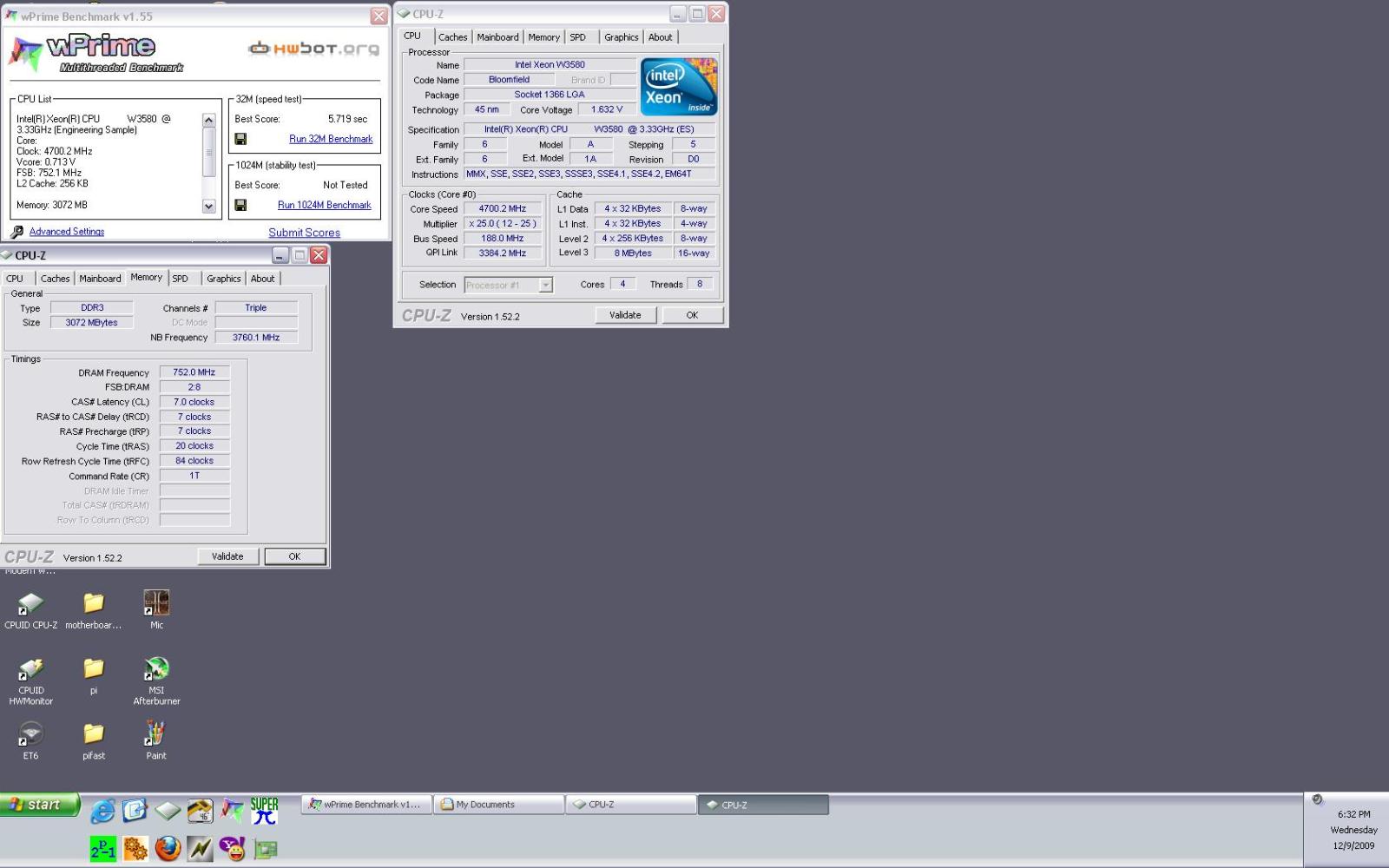Click save icon next to Run 32M Benchmark
This screenshot has width=1389, height=868.
[240, 139]
